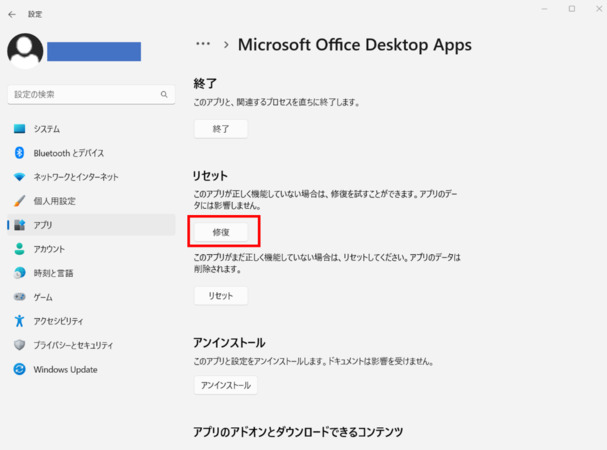Click アプリのアドオンとダウンロードできるコンテンツ heading

click(x=298, y=431)
